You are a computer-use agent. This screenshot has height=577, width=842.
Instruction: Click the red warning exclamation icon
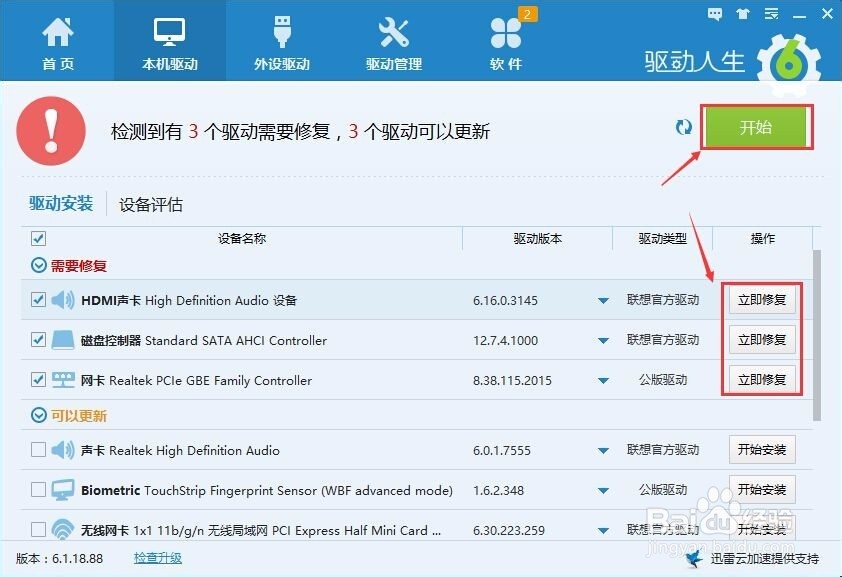(51, 131)
